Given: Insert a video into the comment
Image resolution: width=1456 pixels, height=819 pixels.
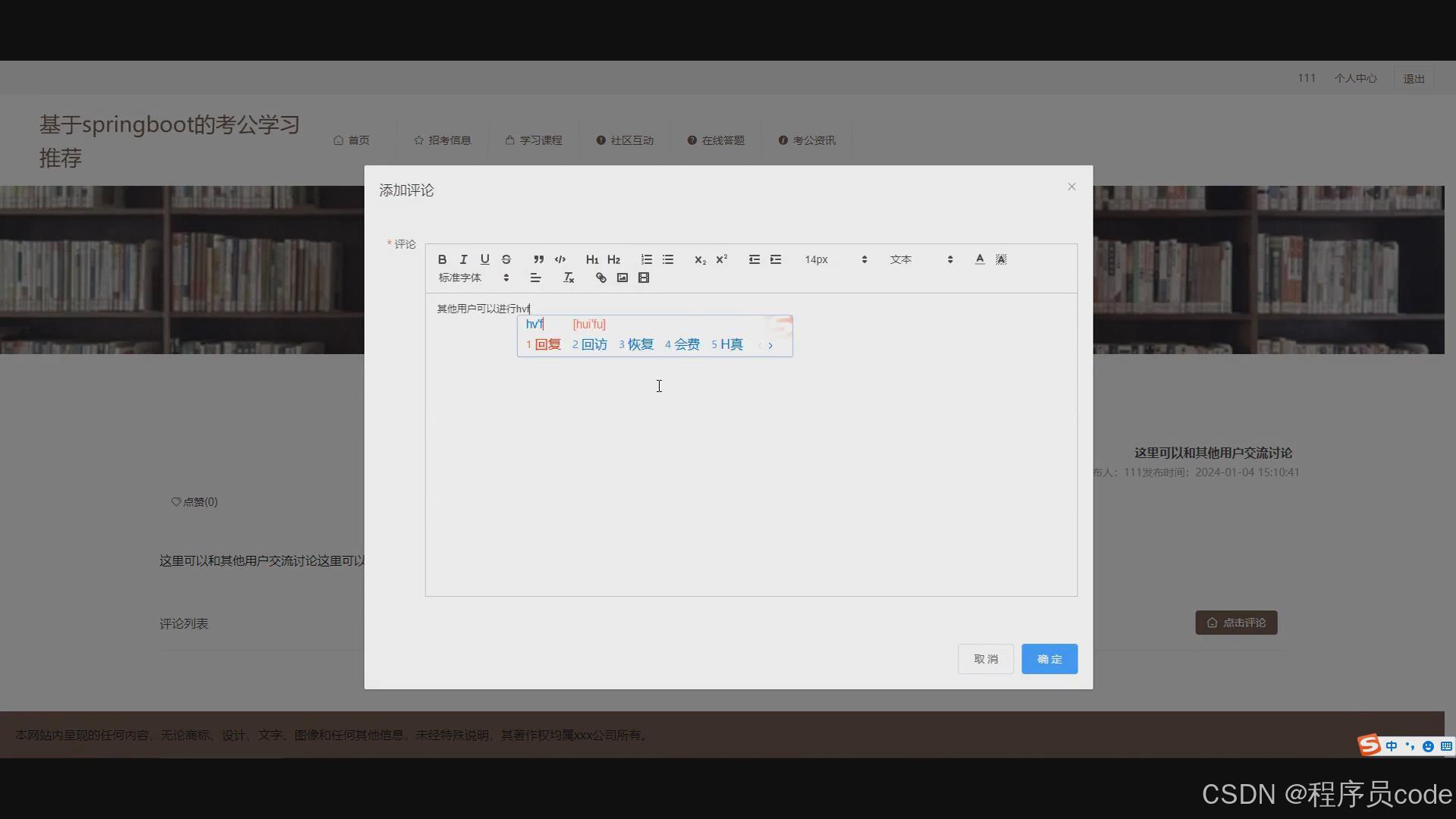Looking at the screenshot, I should pos(643,278).
